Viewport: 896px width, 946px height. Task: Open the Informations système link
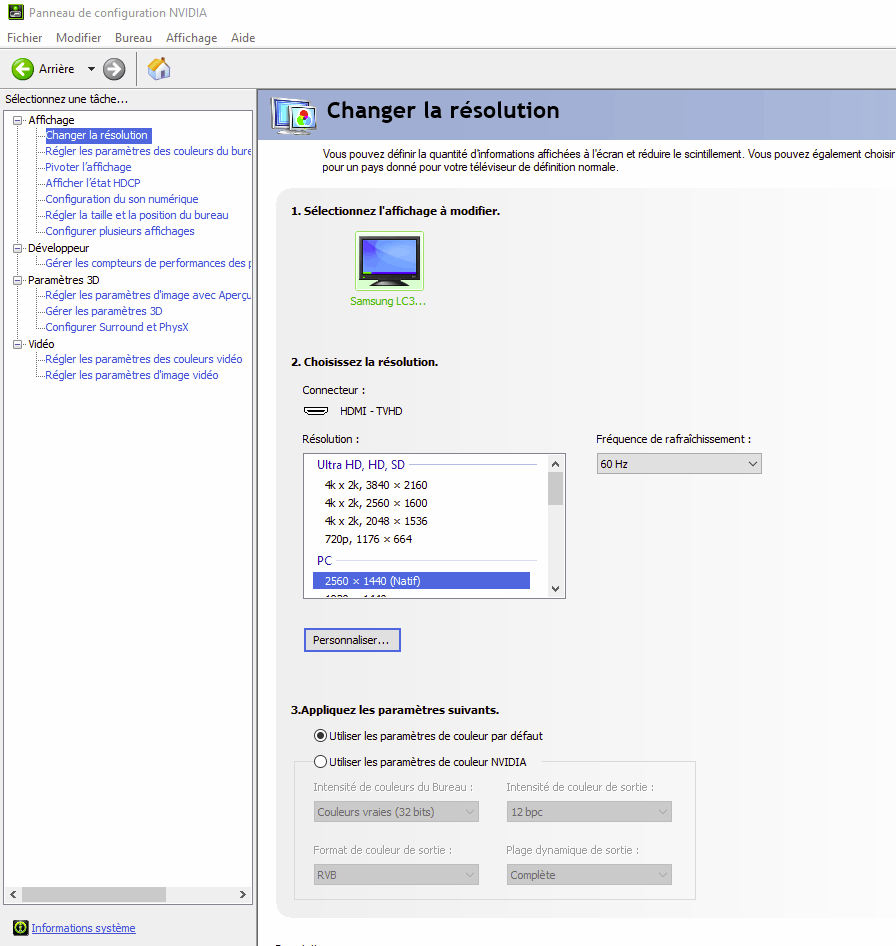[83, 928]
